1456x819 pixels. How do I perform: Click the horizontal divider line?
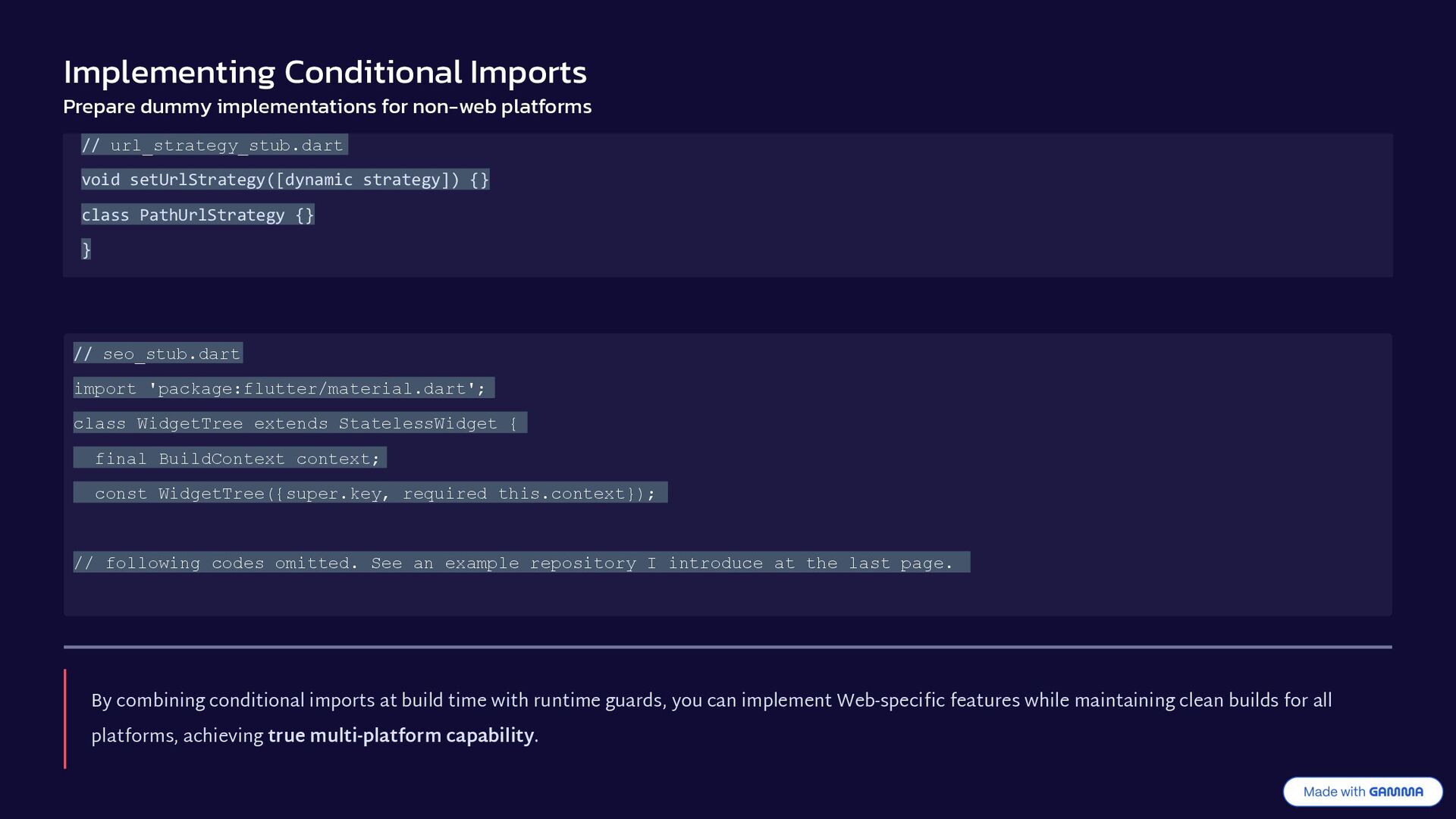coord(728,647)
